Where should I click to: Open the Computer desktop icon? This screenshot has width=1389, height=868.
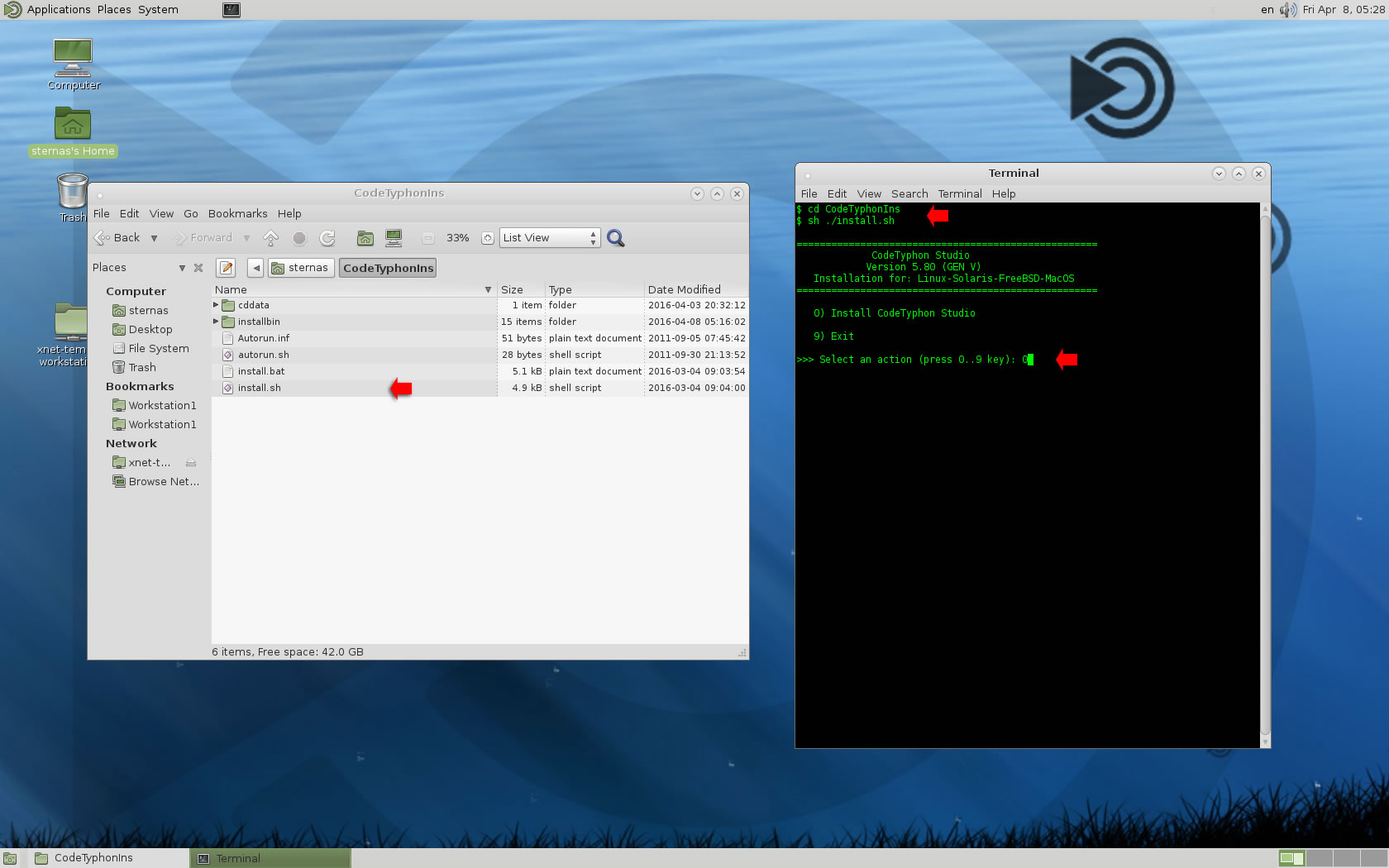[x=73, y=64]
